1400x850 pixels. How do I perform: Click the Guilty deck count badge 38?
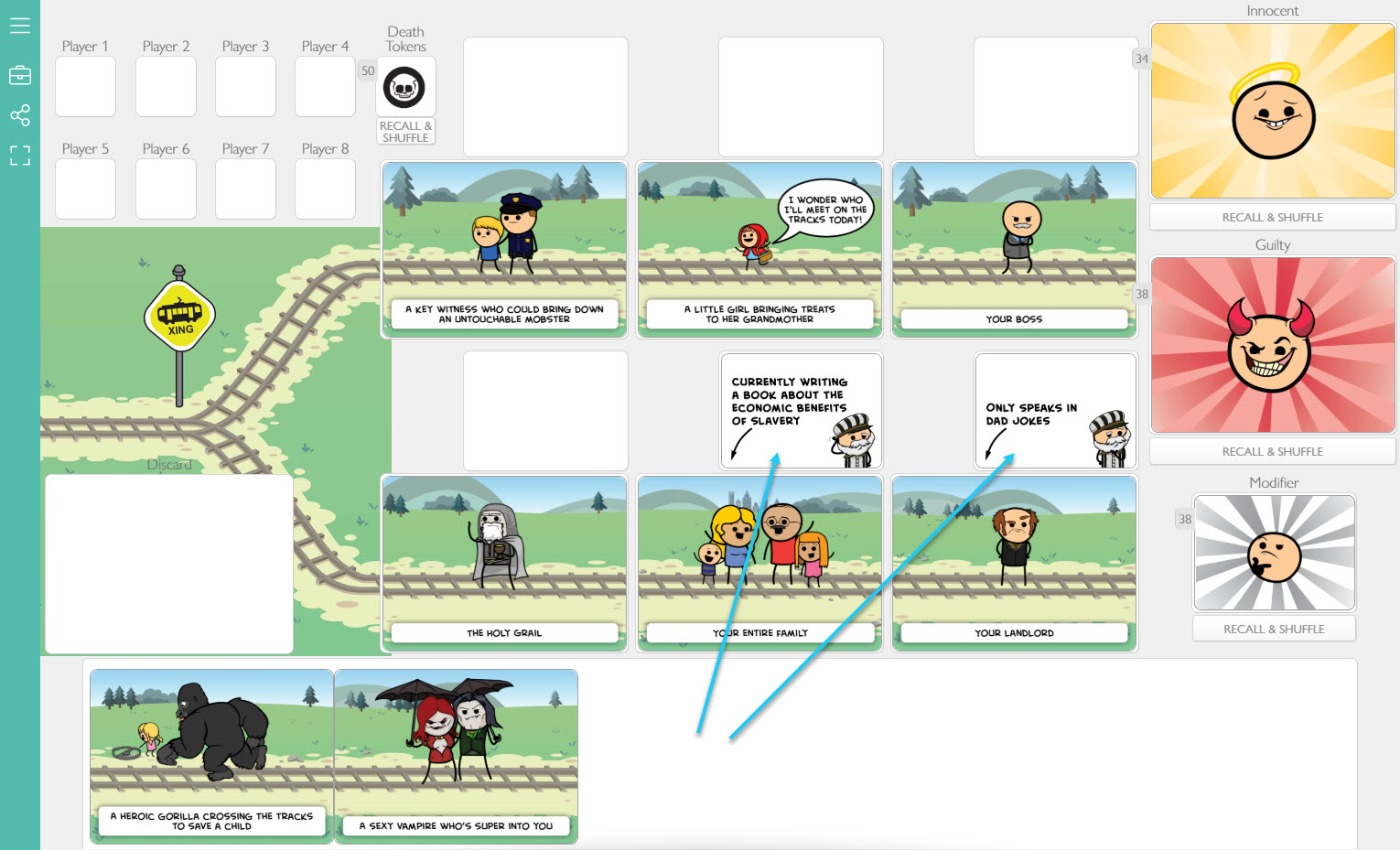1142,294
